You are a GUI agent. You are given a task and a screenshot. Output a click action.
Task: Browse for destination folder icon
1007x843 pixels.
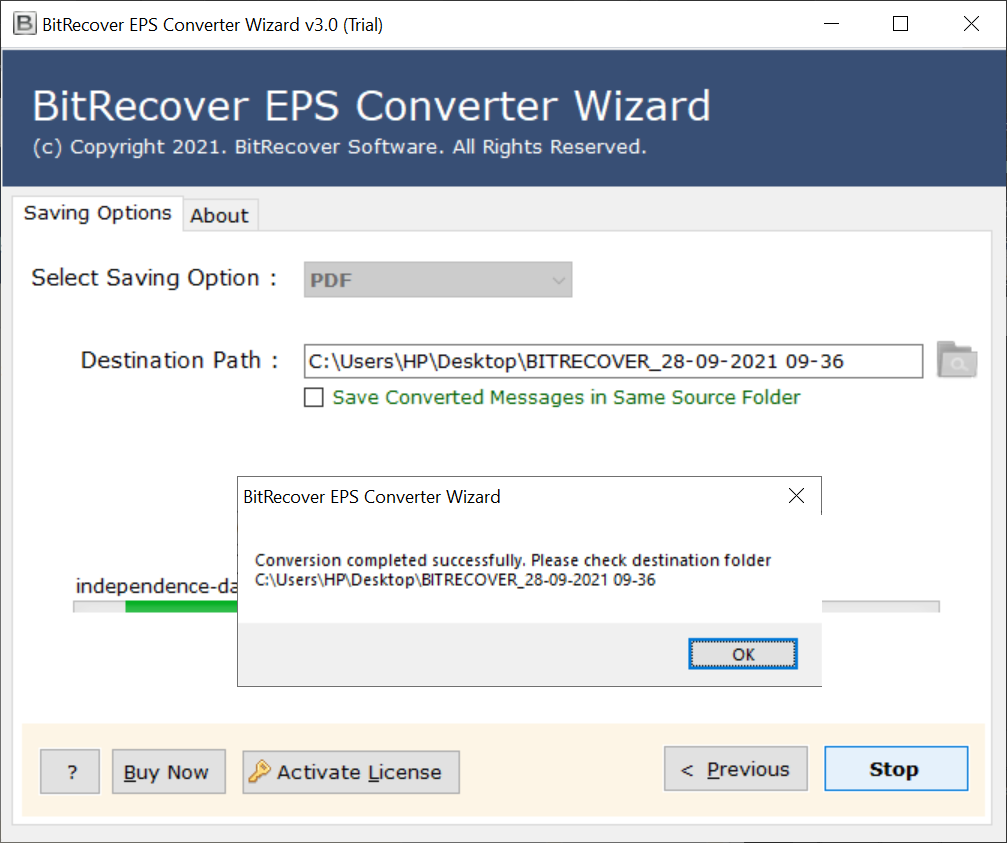pyautogui.click(x=957, y=360)
